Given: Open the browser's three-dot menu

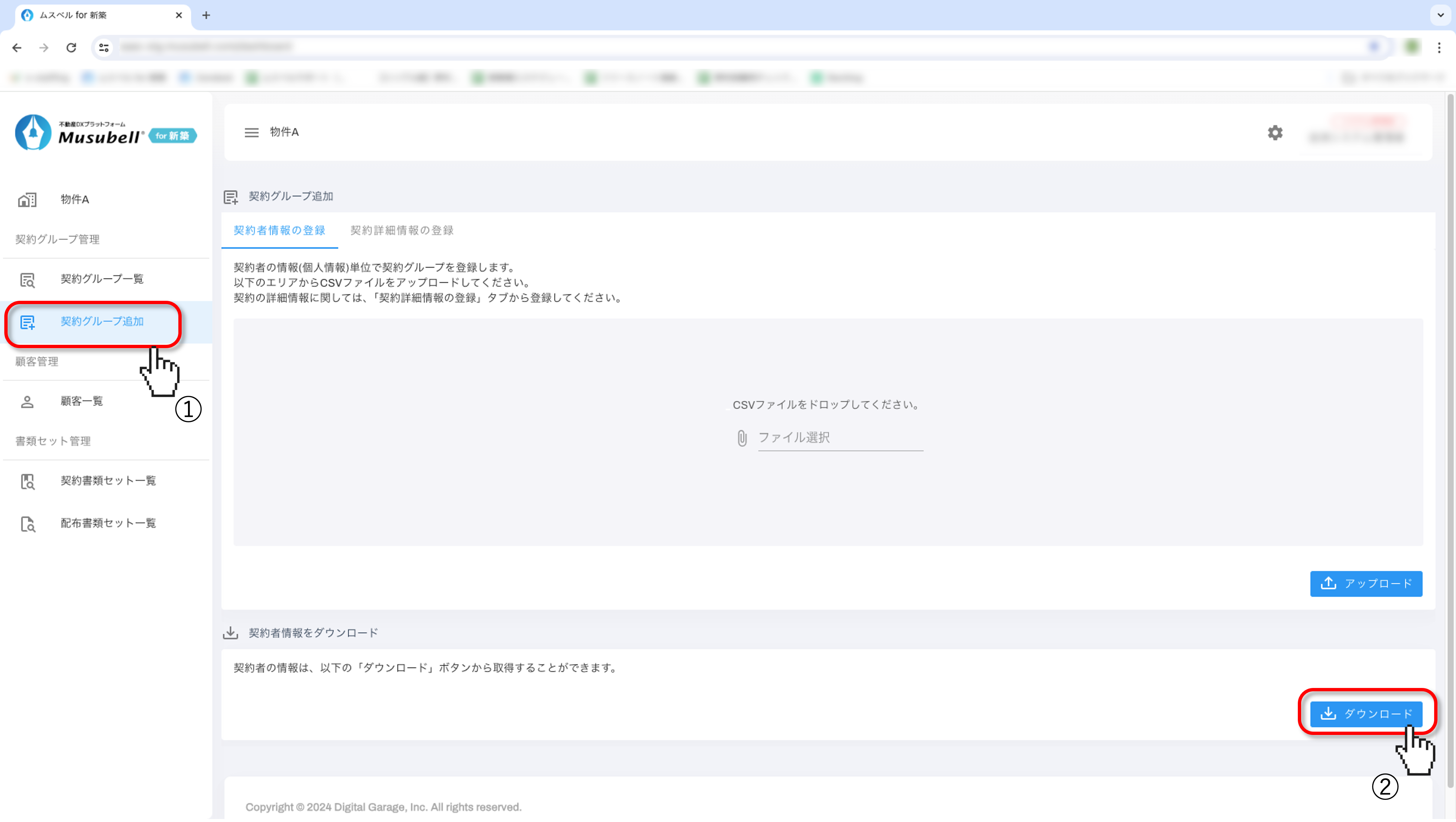Looking at the screenshot, I should click(1439, 48).
